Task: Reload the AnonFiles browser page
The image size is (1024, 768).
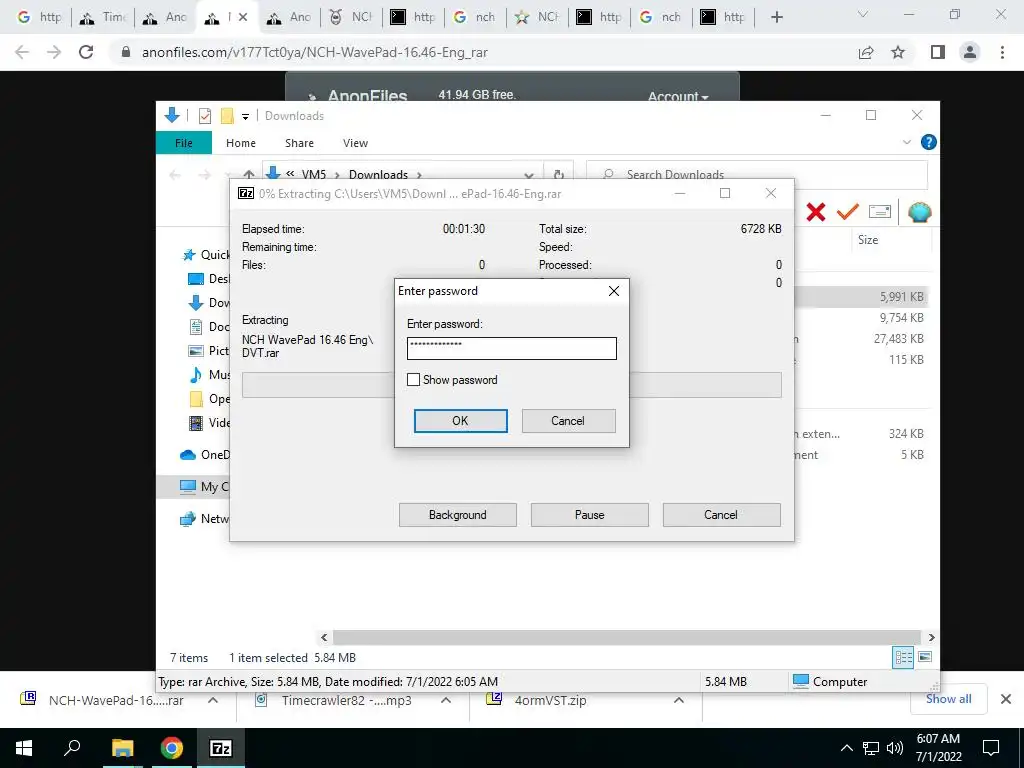Action: coord(86,52)
